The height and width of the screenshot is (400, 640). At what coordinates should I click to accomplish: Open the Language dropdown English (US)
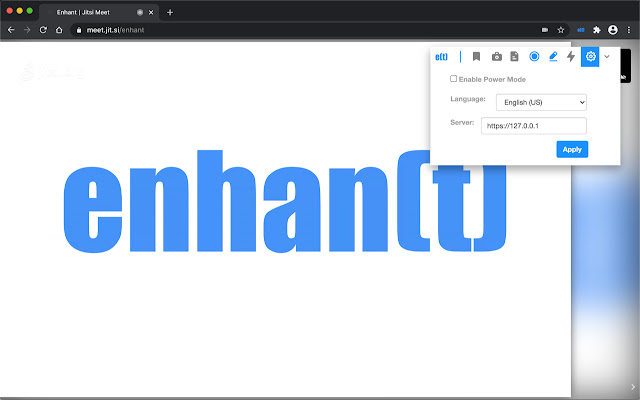point(541,102)
